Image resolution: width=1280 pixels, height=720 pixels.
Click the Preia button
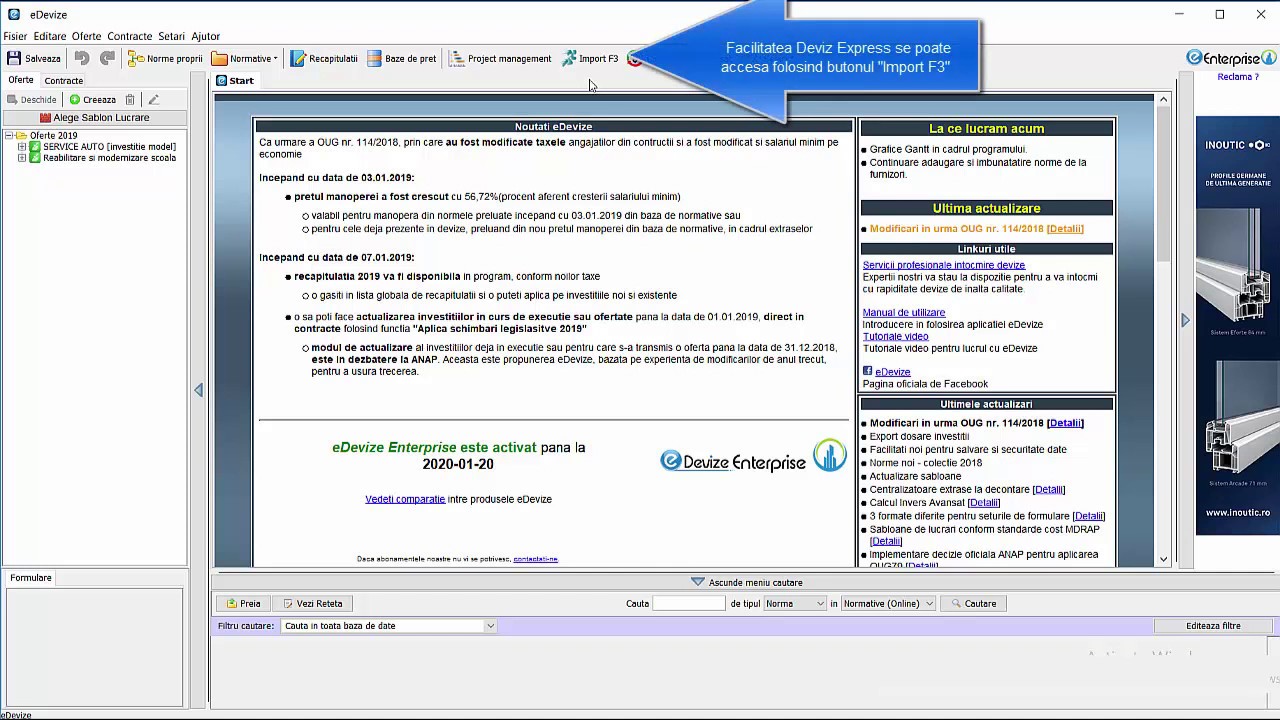click(x=244, y=604)
